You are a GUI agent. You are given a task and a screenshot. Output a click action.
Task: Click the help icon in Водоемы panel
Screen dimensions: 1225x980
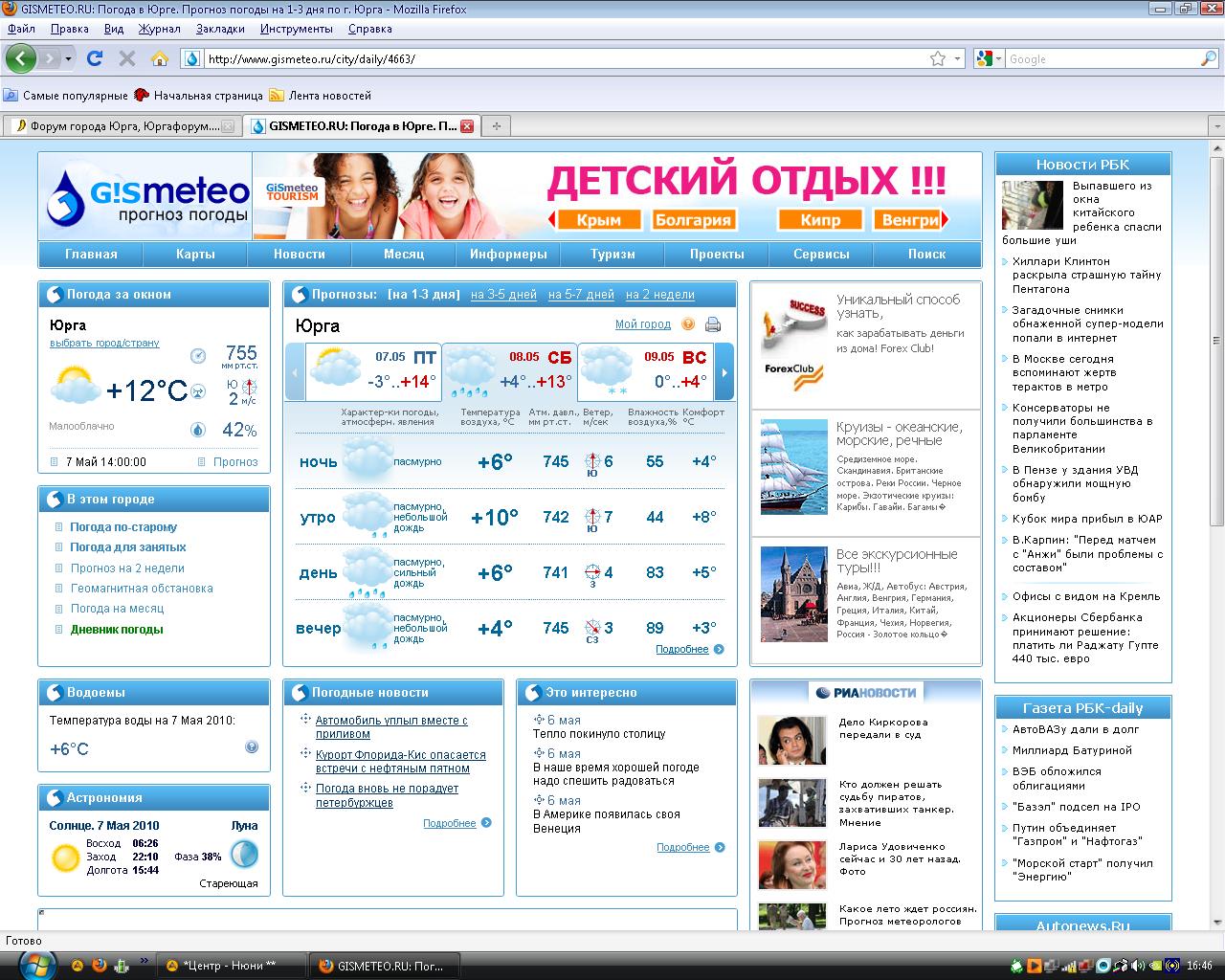point(252,747)
